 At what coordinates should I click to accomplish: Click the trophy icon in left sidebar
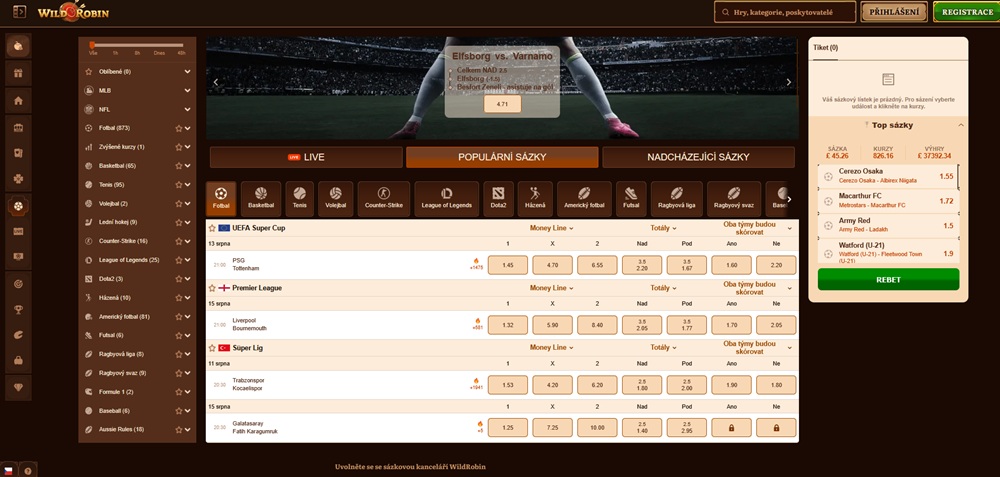[x=18, y=309]
